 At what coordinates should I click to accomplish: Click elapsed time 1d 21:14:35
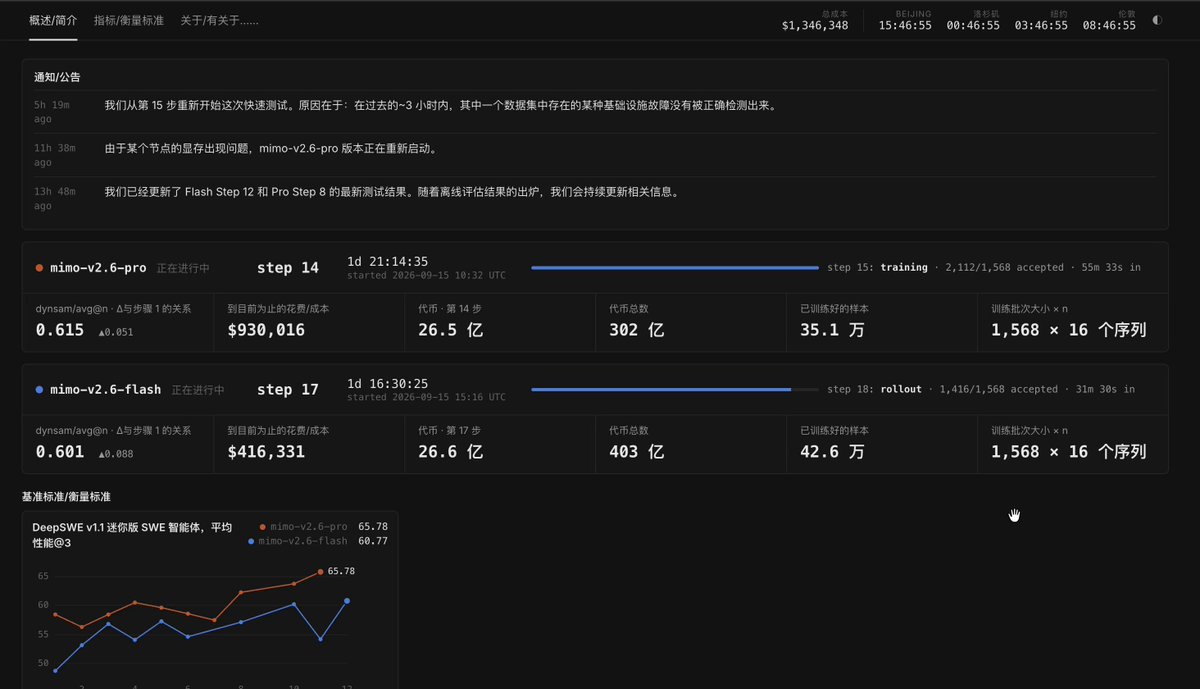click(387, 261)
